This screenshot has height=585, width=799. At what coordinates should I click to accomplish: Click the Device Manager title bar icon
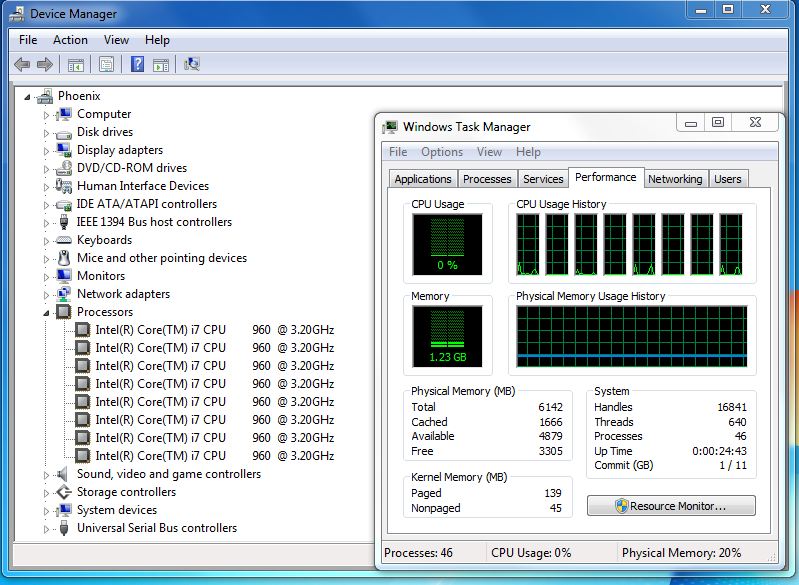[17, 14]
